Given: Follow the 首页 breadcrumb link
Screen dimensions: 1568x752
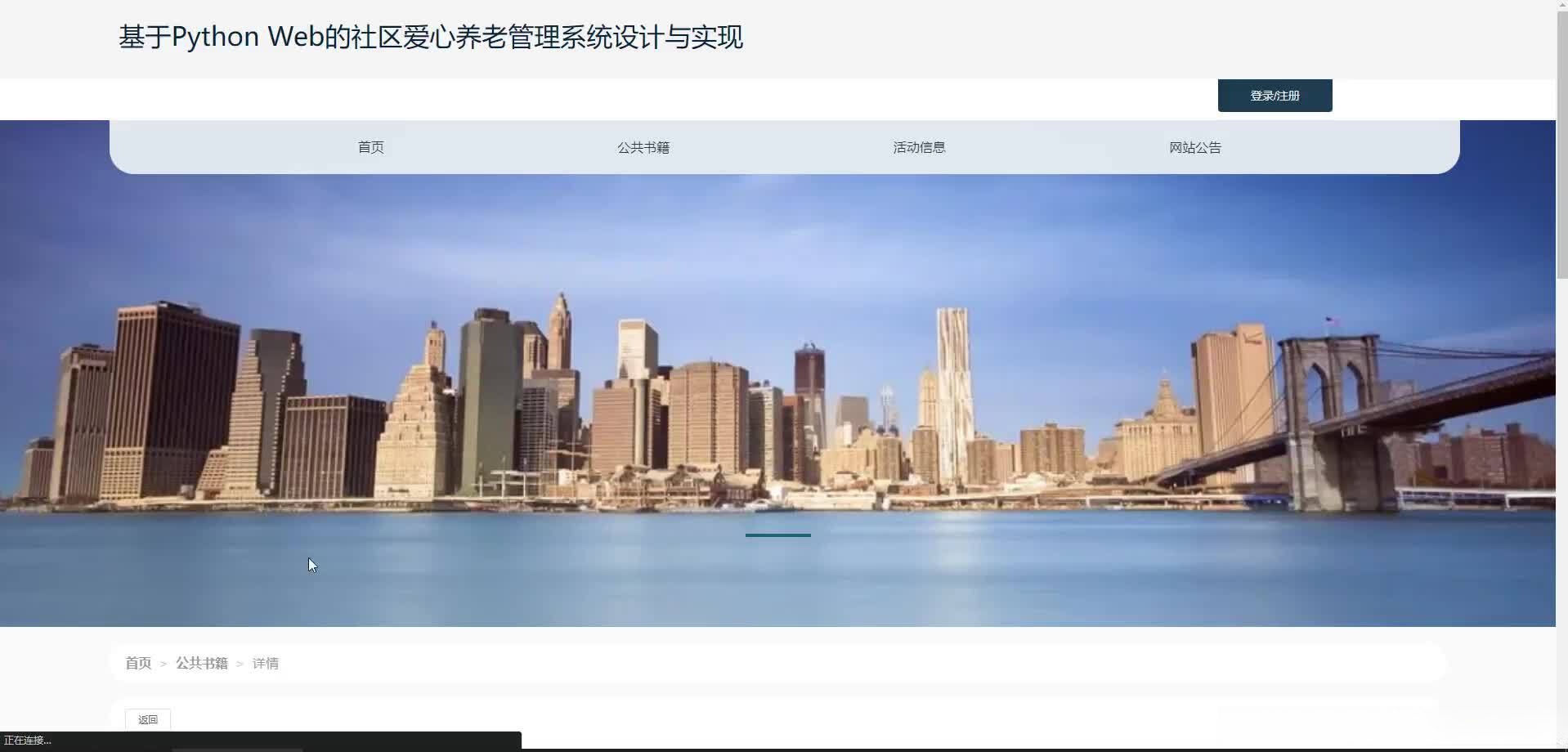Looking at the screenshot, I should [137, 663].
